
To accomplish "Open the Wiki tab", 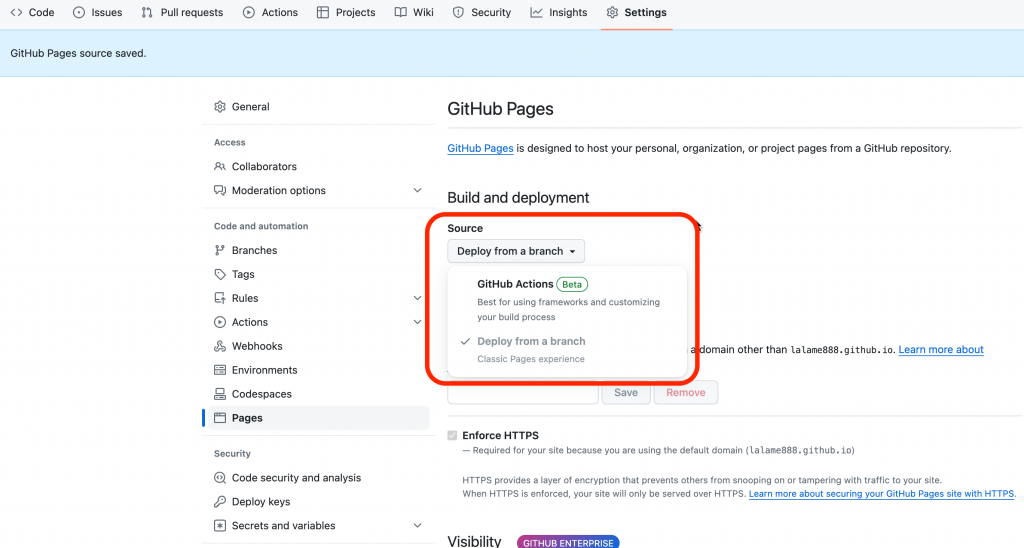I will (414, 12).
